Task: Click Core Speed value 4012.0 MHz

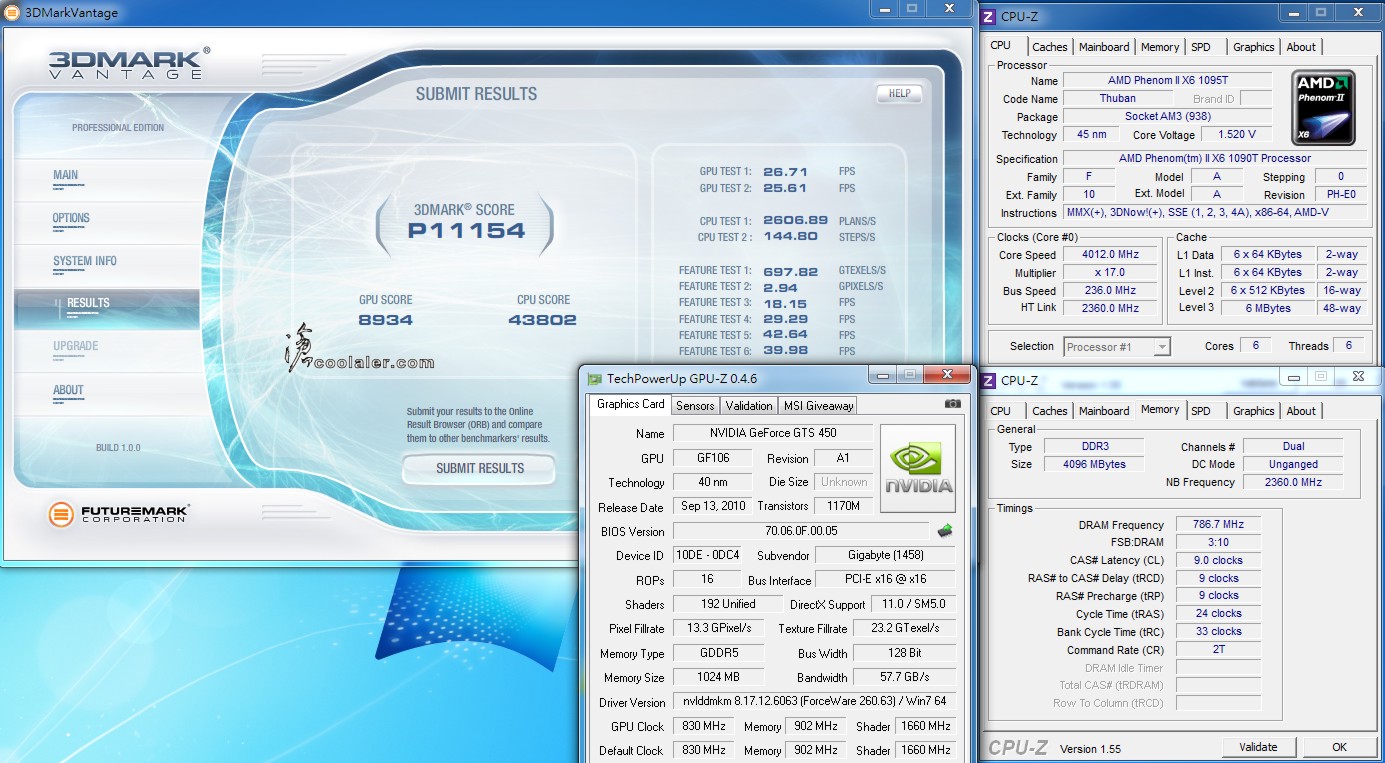Action: (1110, 254)
